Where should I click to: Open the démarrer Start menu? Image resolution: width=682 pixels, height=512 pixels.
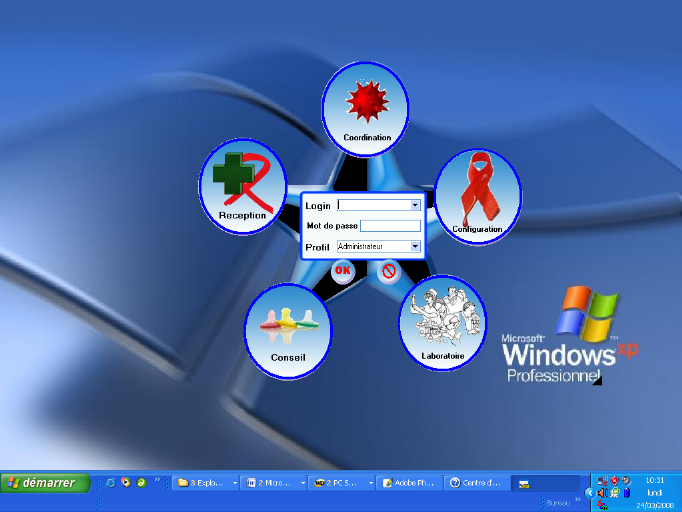click(45, 483)
